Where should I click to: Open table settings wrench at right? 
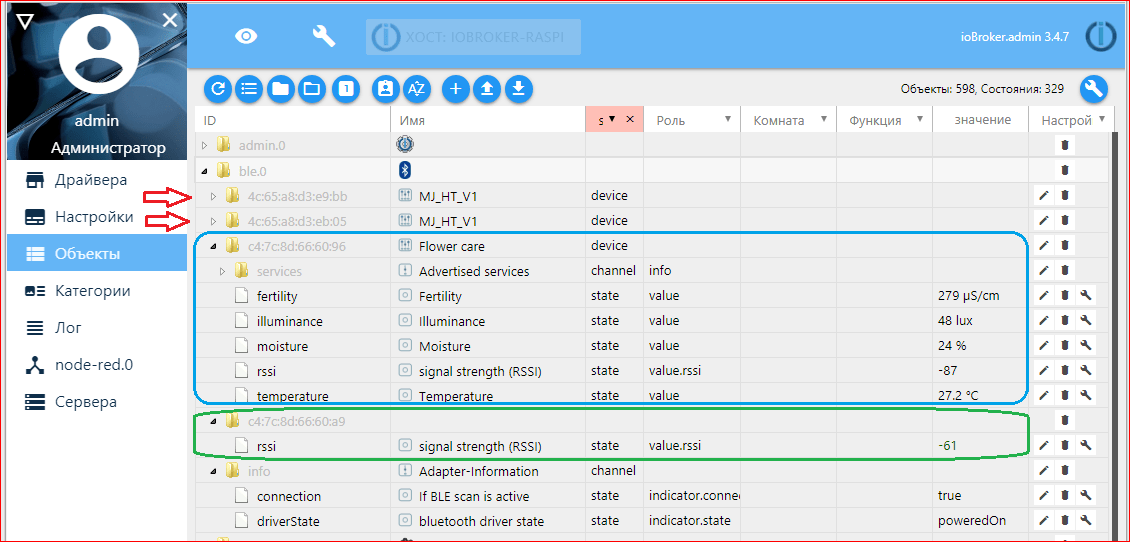click(1093, 89)
